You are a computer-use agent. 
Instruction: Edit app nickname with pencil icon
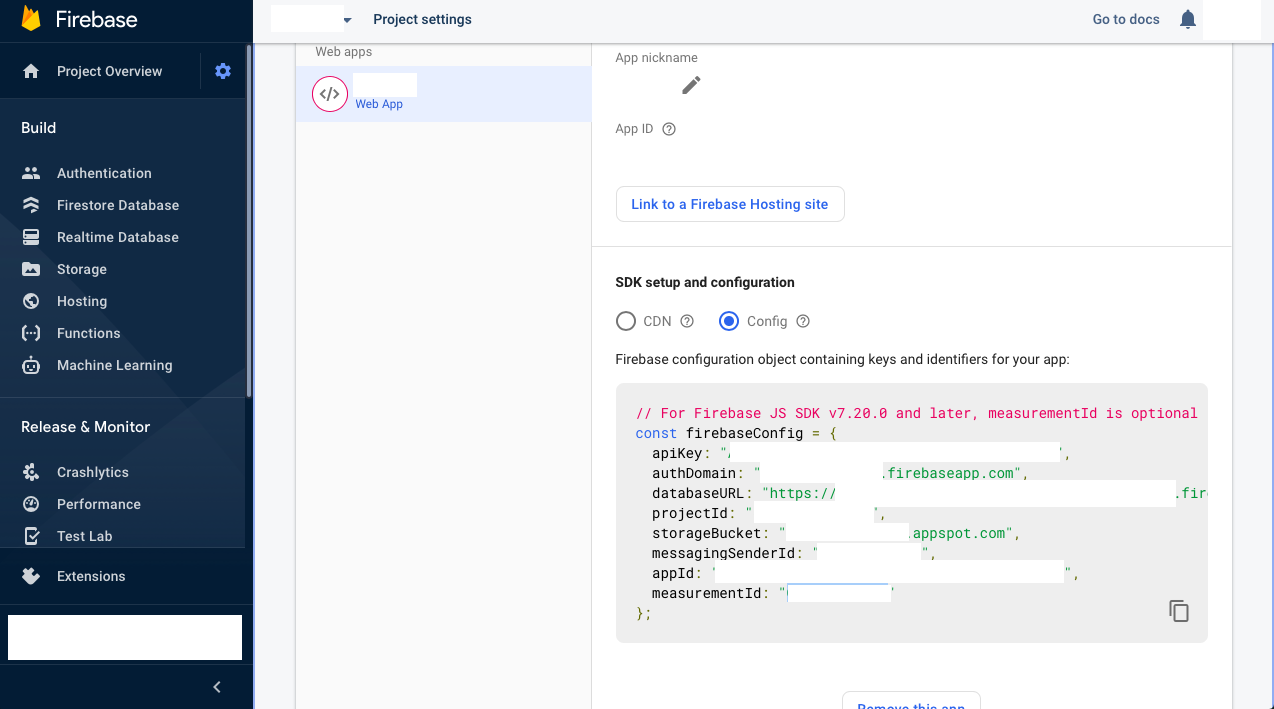tap(691, 85)
